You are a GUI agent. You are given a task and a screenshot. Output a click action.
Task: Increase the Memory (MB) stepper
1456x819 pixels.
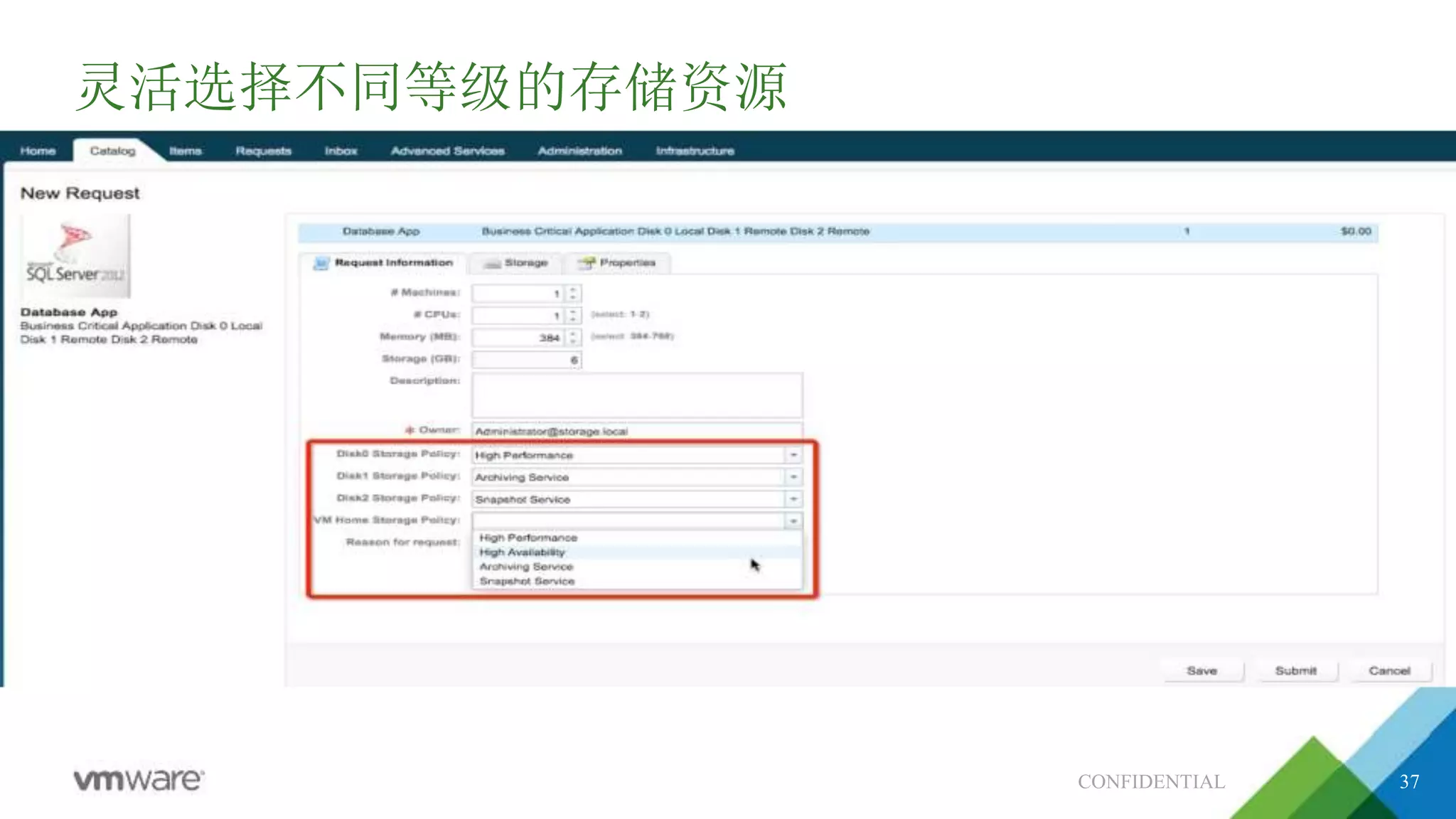(573, 333)
